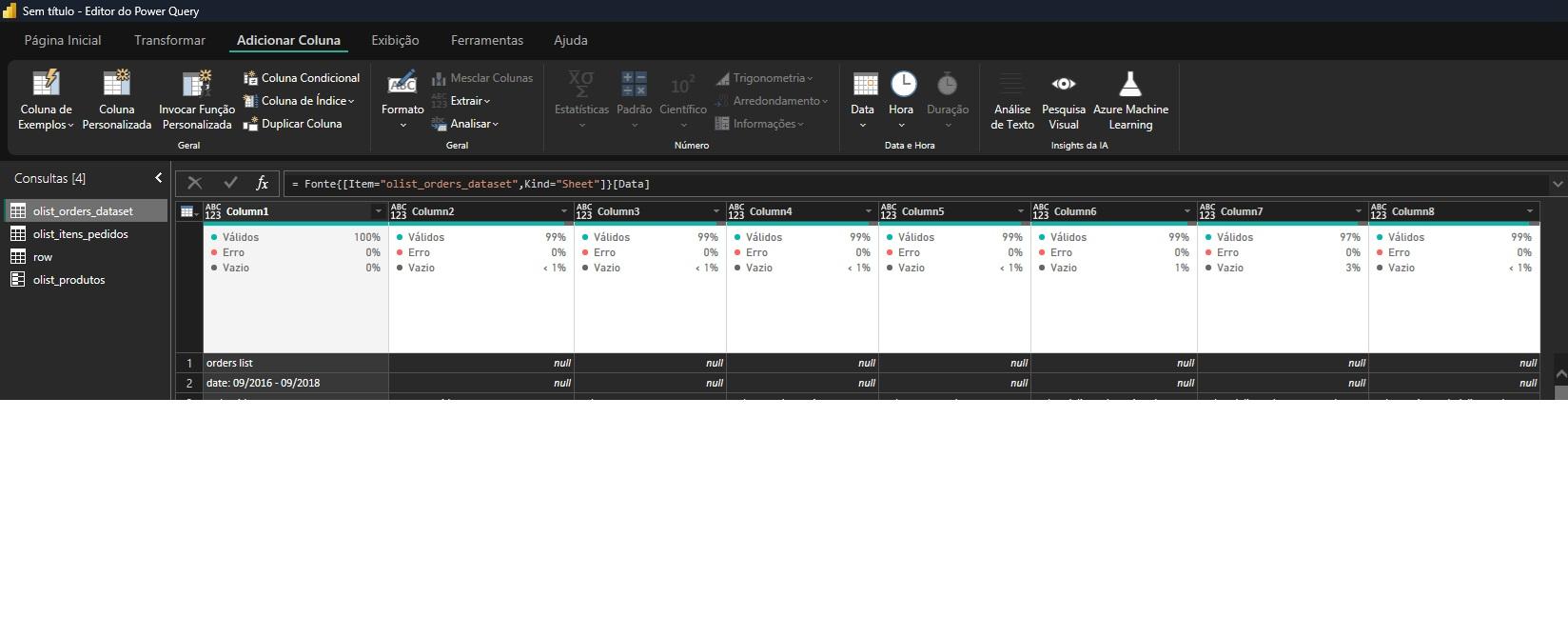Open the Extrair dropdown
Image resolution: width=1568 pixels, height=617 pixels.
[x=461, y=101]
